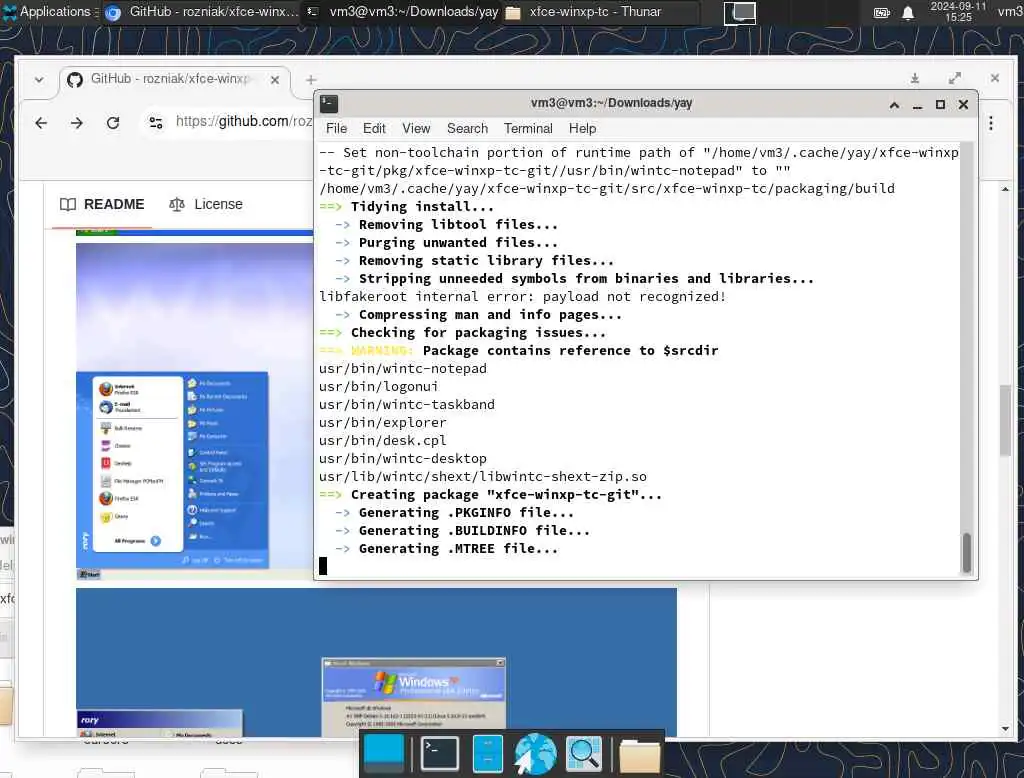Open the terminal Edit menu
Image resolution: width=1024 pixels, height=778 pixels.
(x=374, y=129)
